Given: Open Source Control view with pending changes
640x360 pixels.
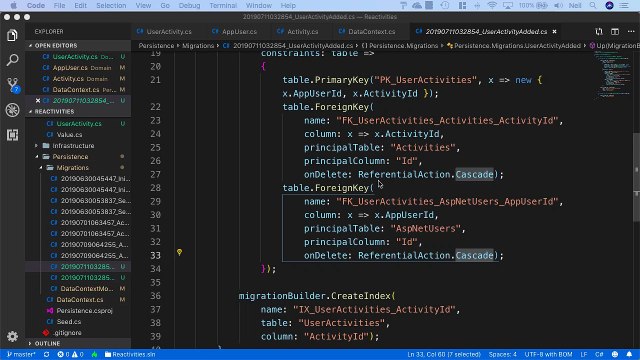Looking at the screenshot, I should tap(13, 85).
